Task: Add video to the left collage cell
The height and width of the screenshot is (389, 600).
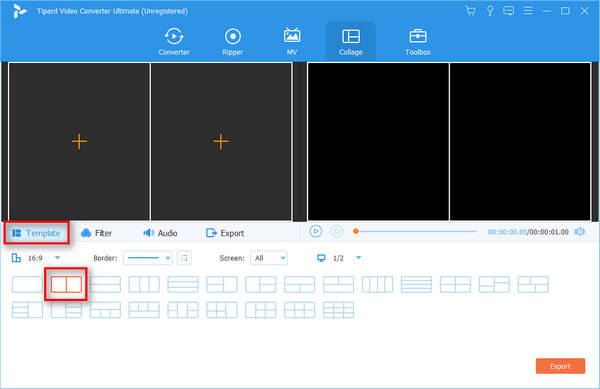Action: tap(79, 142)
